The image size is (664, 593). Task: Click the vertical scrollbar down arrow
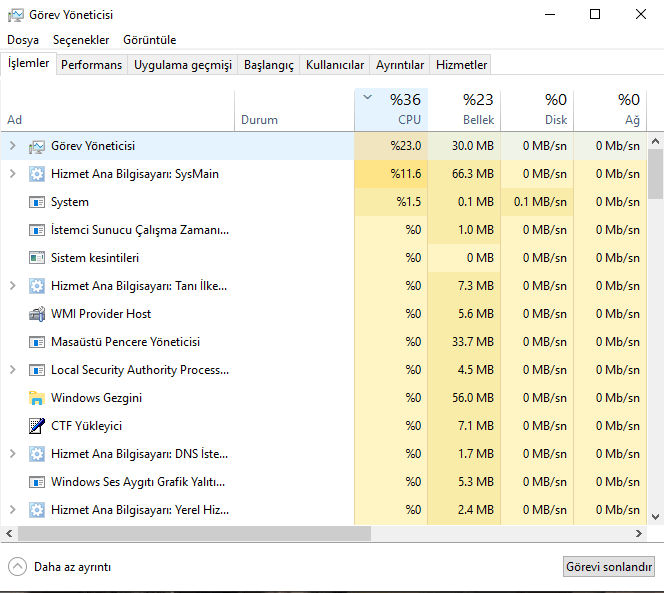coord(655,517)
